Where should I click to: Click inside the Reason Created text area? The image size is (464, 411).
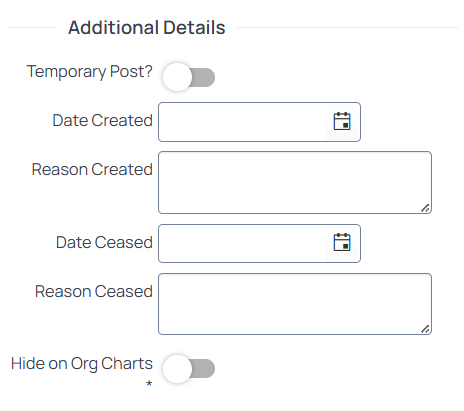pyautogui.click(x=295, y=182)
